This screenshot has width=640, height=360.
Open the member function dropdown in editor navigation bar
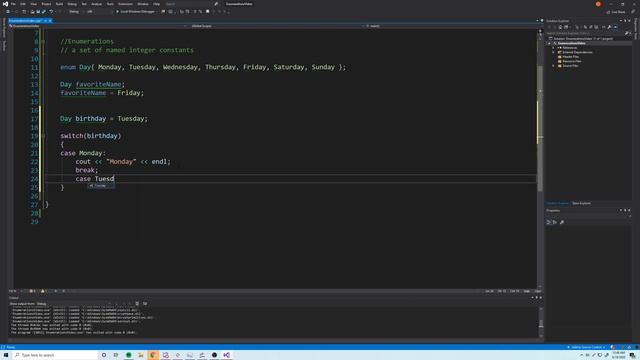coord(451,26)
